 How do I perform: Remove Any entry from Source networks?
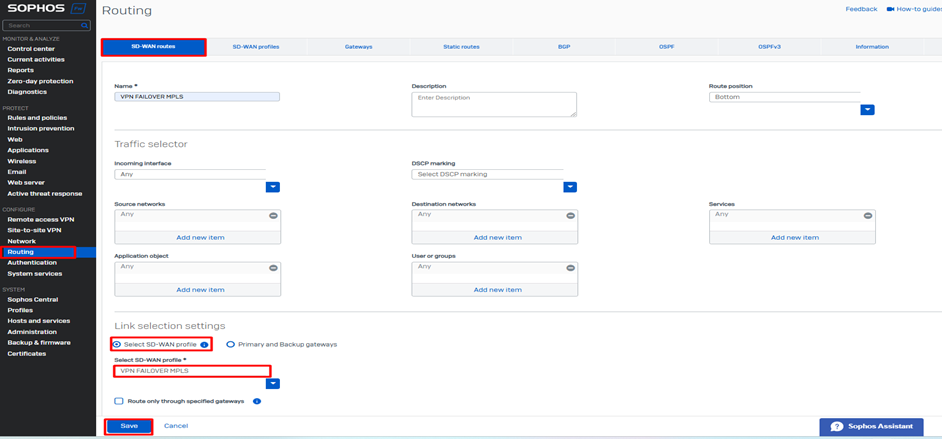coord(273,215)
